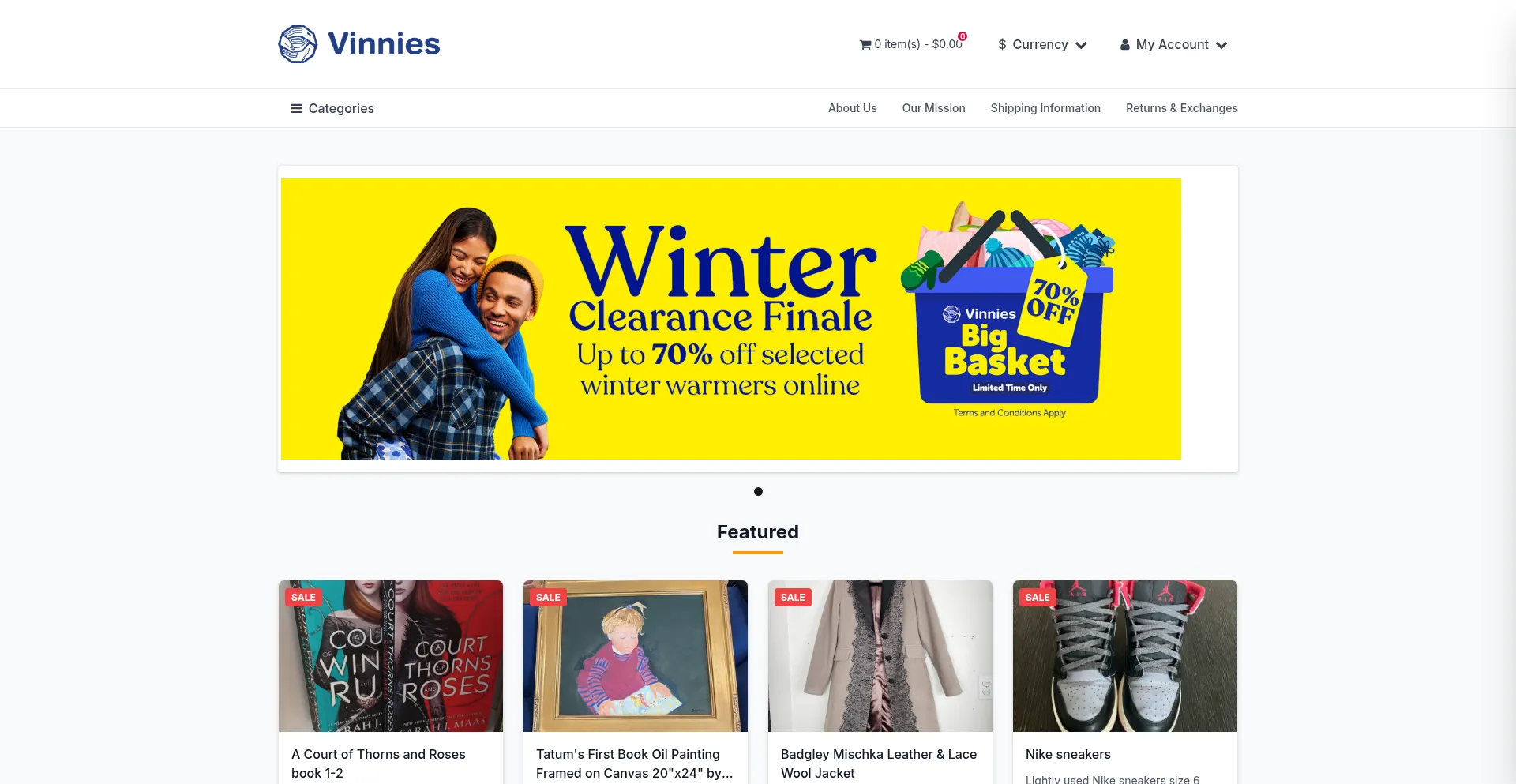
Task: Click the red cart count badge
Action: (x=963, y=36)
